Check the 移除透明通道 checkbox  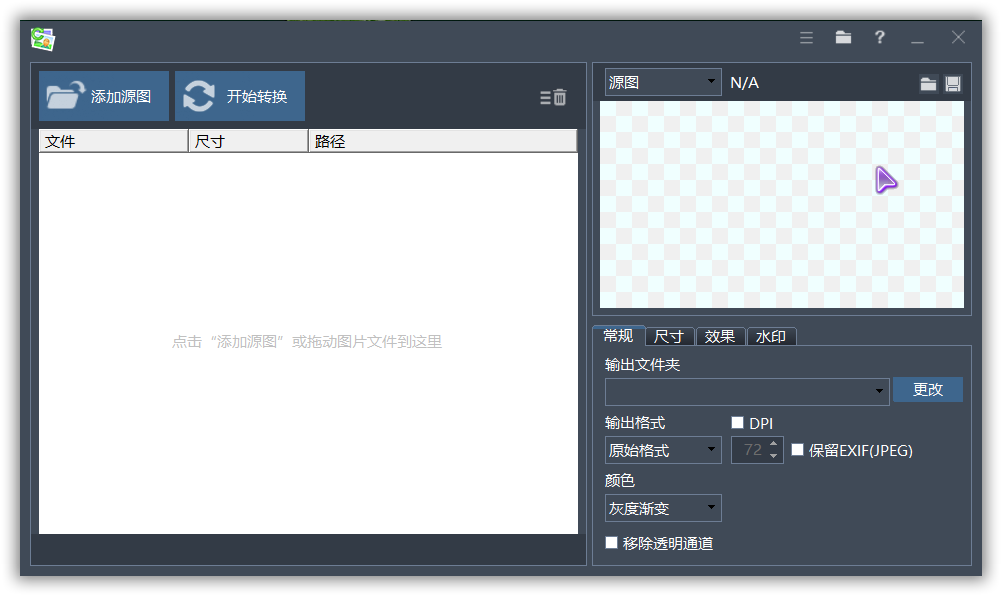pos(612,543)
